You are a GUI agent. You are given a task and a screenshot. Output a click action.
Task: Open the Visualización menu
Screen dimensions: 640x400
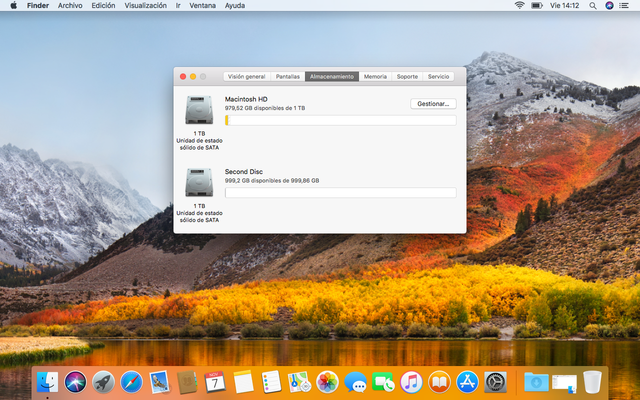point(145,6)
